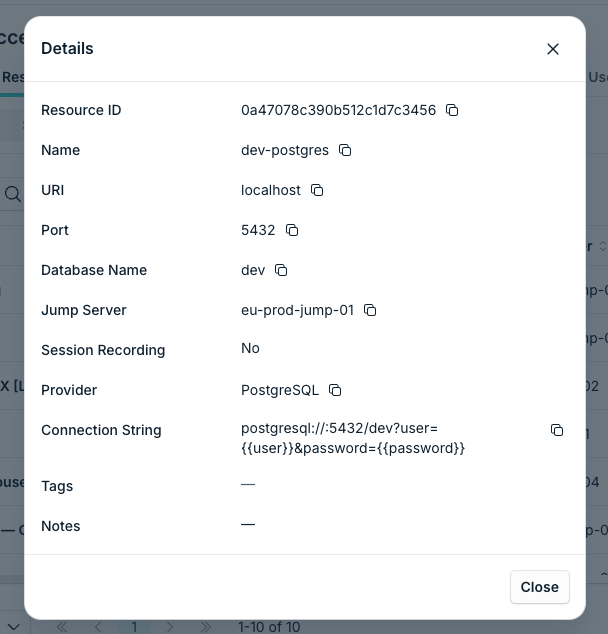Click the Resource ID text 0a47078c390b512c1d7c3456
The height and width of the screenshot is (634, 608).
[338, 110]
